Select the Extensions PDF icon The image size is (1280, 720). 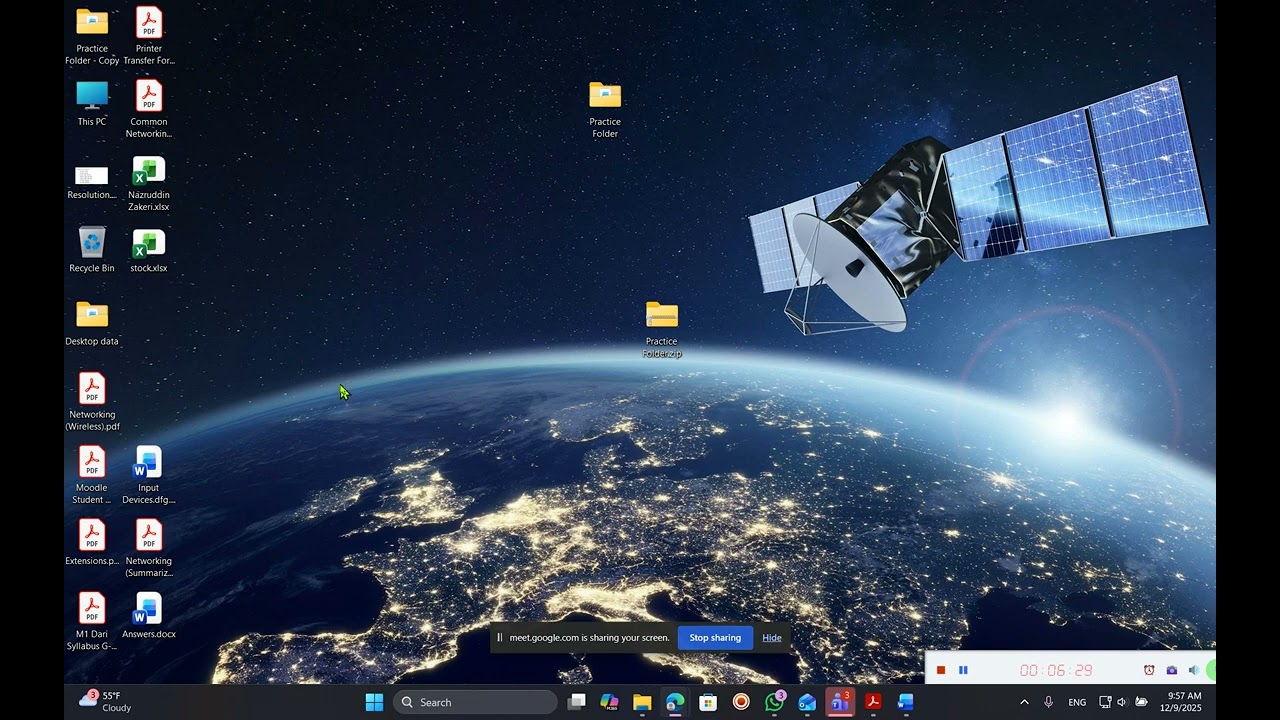92,542
